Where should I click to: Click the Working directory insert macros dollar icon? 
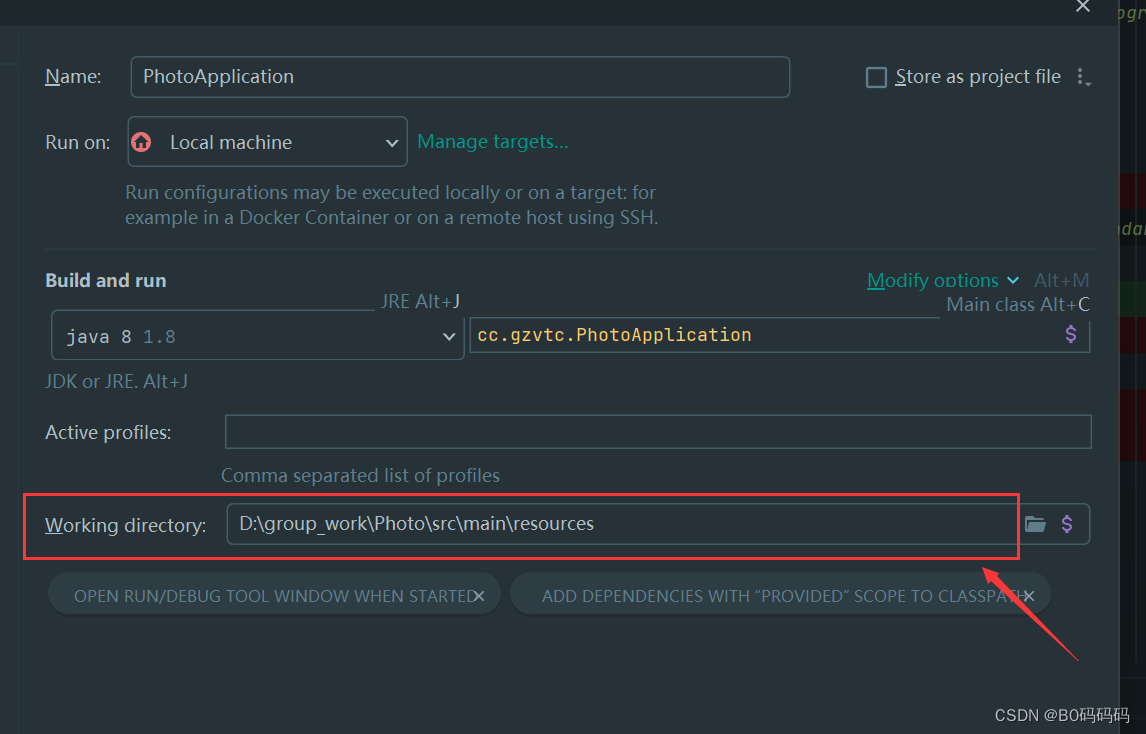tap(1067, 524)
